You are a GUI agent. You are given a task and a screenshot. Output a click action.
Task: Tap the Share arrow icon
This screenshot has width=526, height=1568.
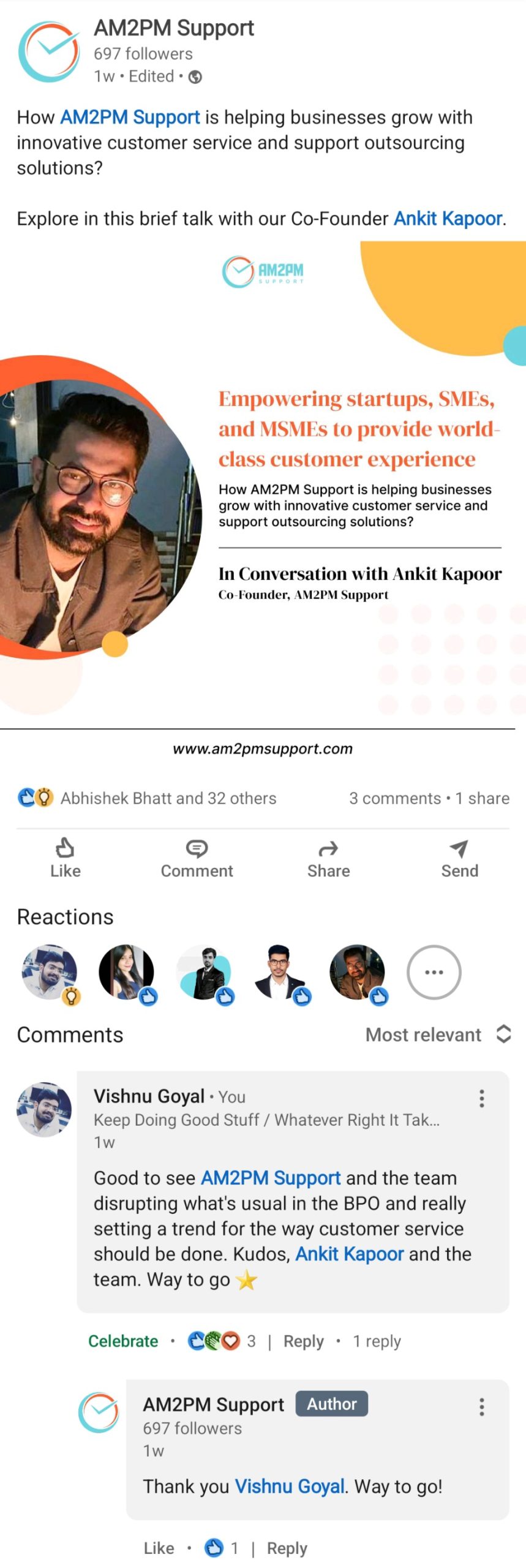coord(328,848)
